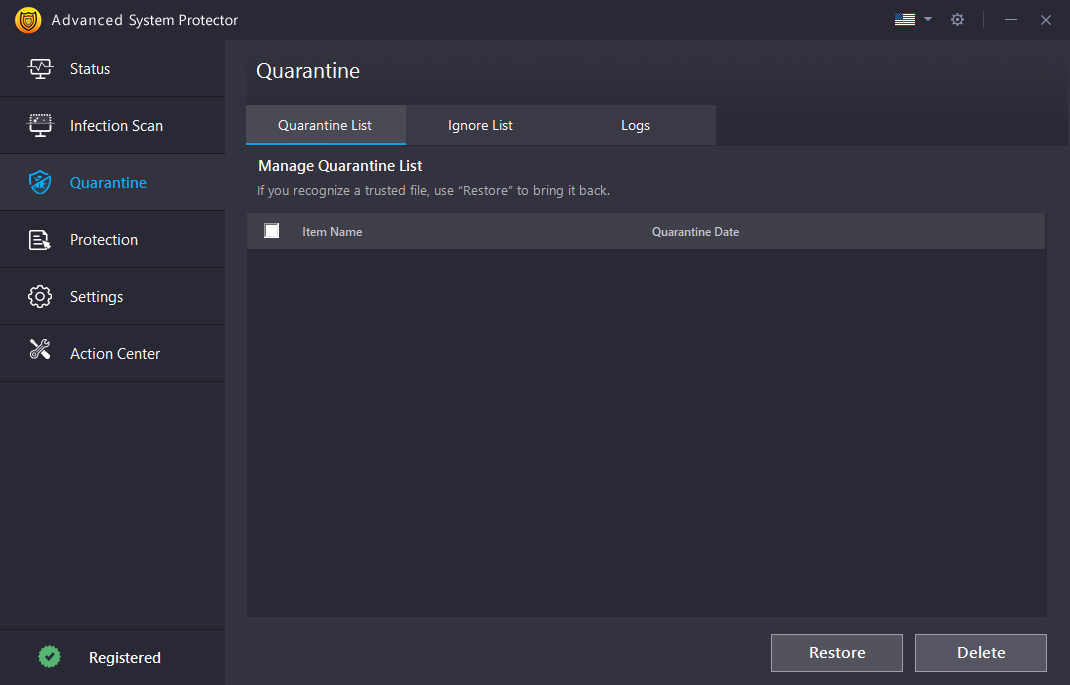This screenshot has height=685, width=1070.
Task: Click the Status monitor icon in sidebar
Action: pos(40,69)
